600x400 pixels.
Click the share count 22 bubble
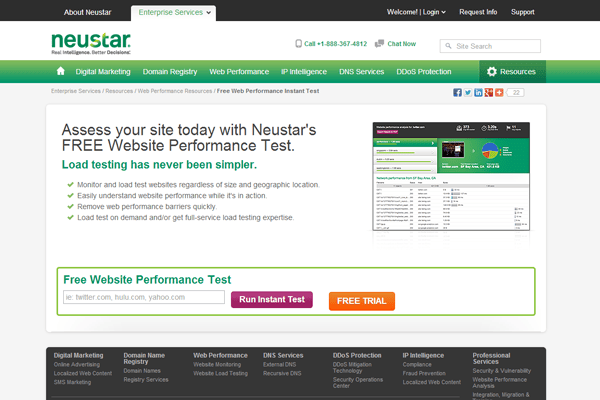point(515,93)
